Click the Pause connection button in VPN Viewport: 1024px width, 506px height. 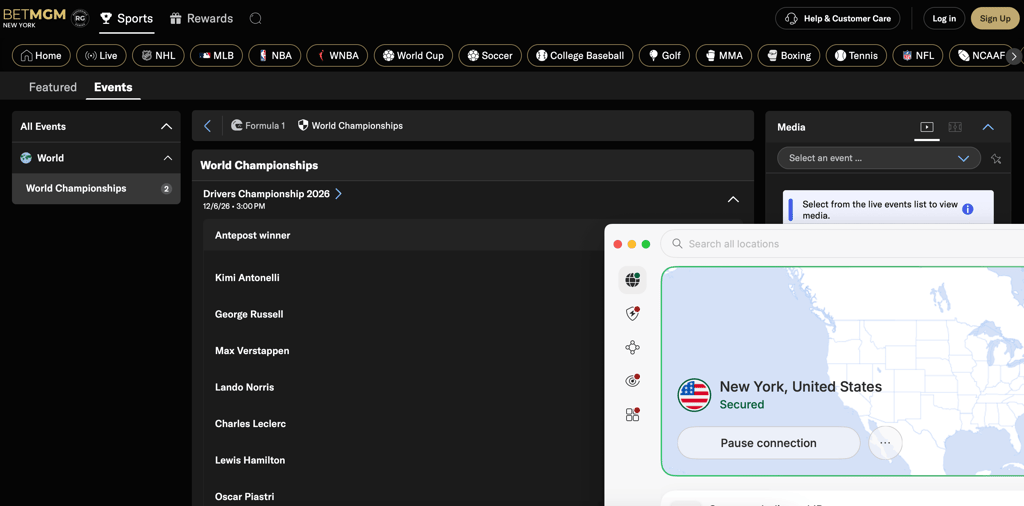click(769, 443)
